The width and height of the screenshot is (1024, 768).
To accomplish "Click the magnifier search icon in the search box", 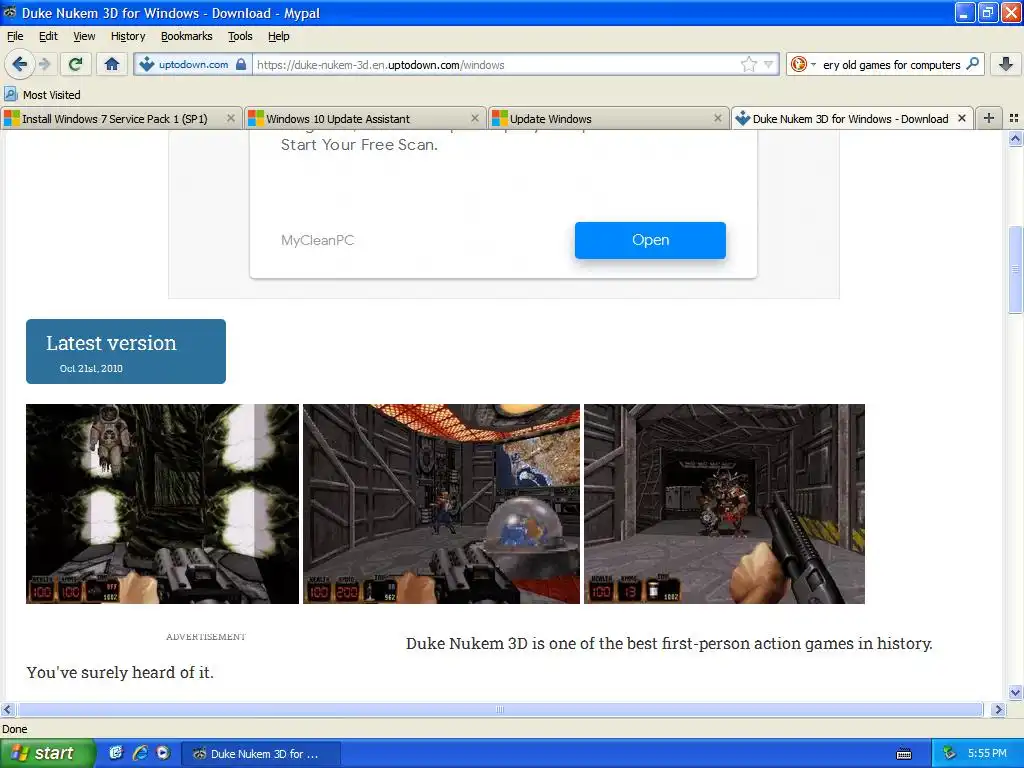I will [972, 64].
